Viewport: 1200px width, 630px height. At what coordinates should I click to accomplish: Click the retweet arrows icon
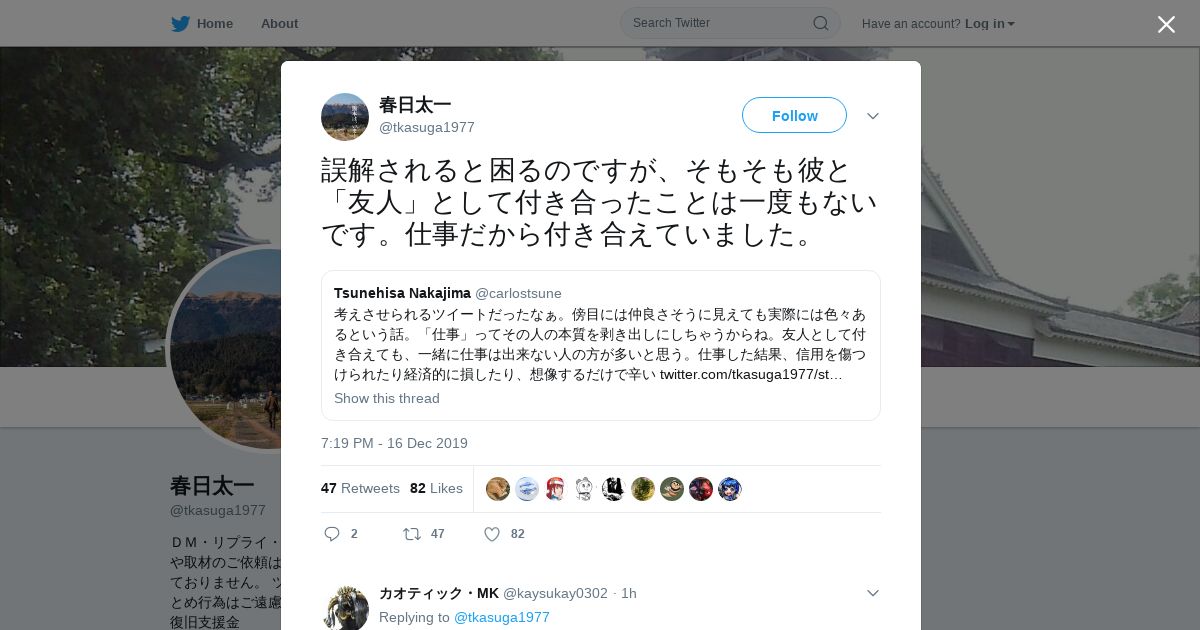click(411, 534)
